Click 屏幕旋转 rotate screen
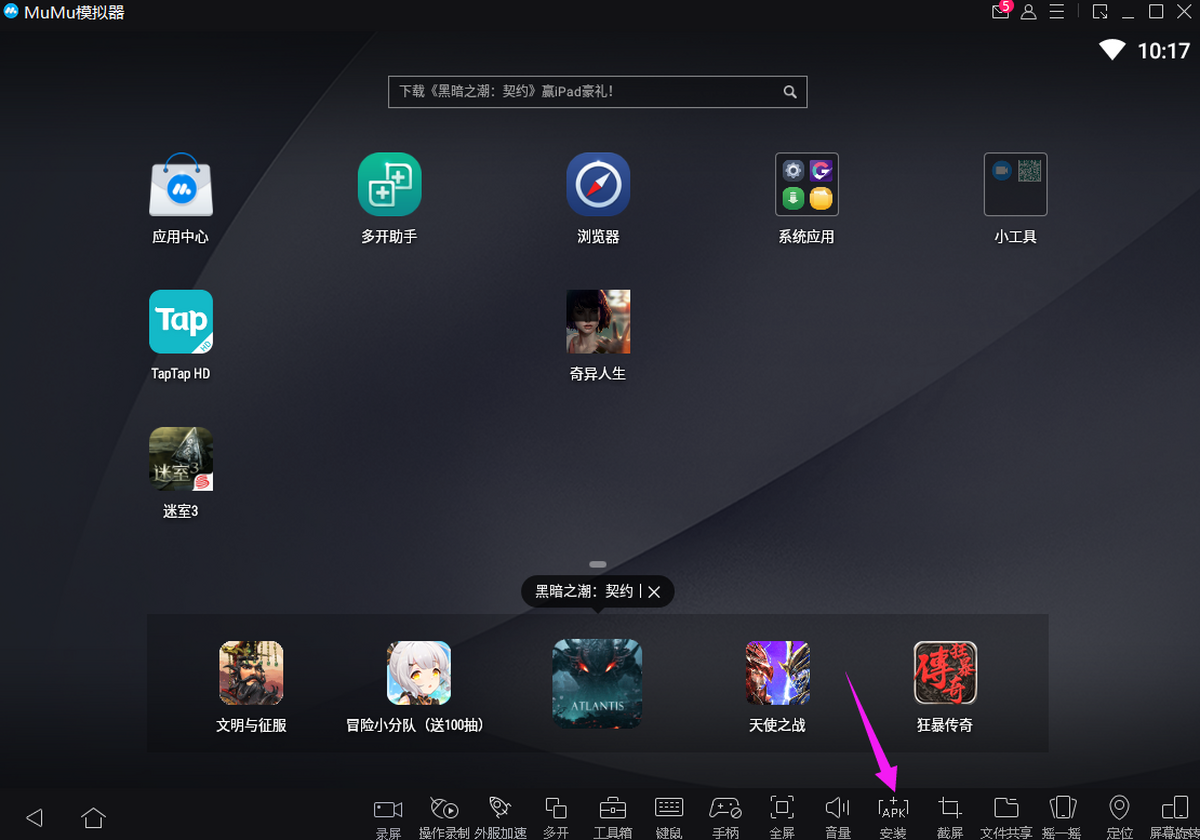 (x=1174, y=817)
